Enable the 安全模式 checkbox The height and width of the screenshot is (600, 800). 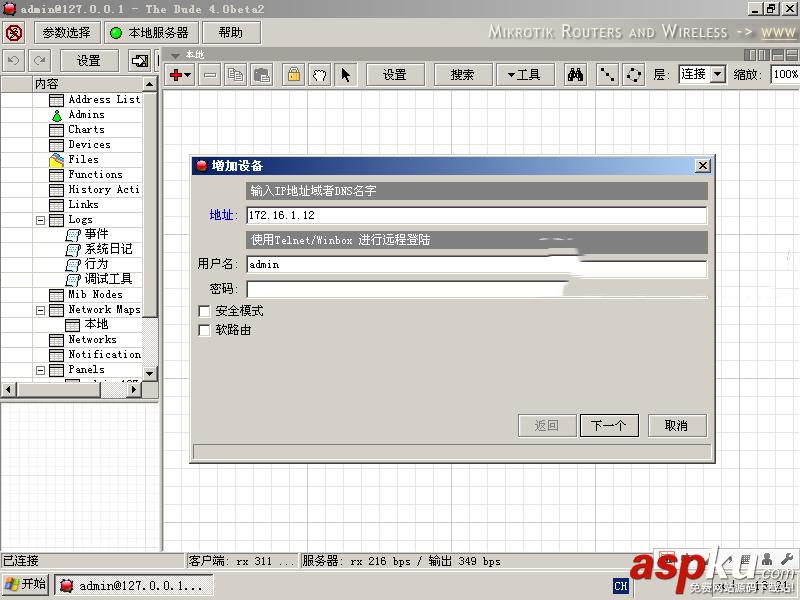pos(204,311)
